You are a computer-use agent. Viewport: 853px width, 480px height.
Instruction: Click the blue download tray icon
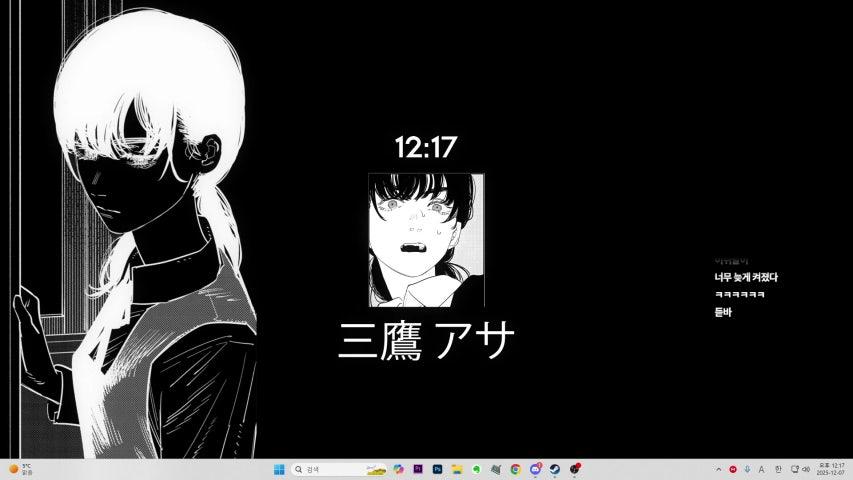click(x=747, y=469)
